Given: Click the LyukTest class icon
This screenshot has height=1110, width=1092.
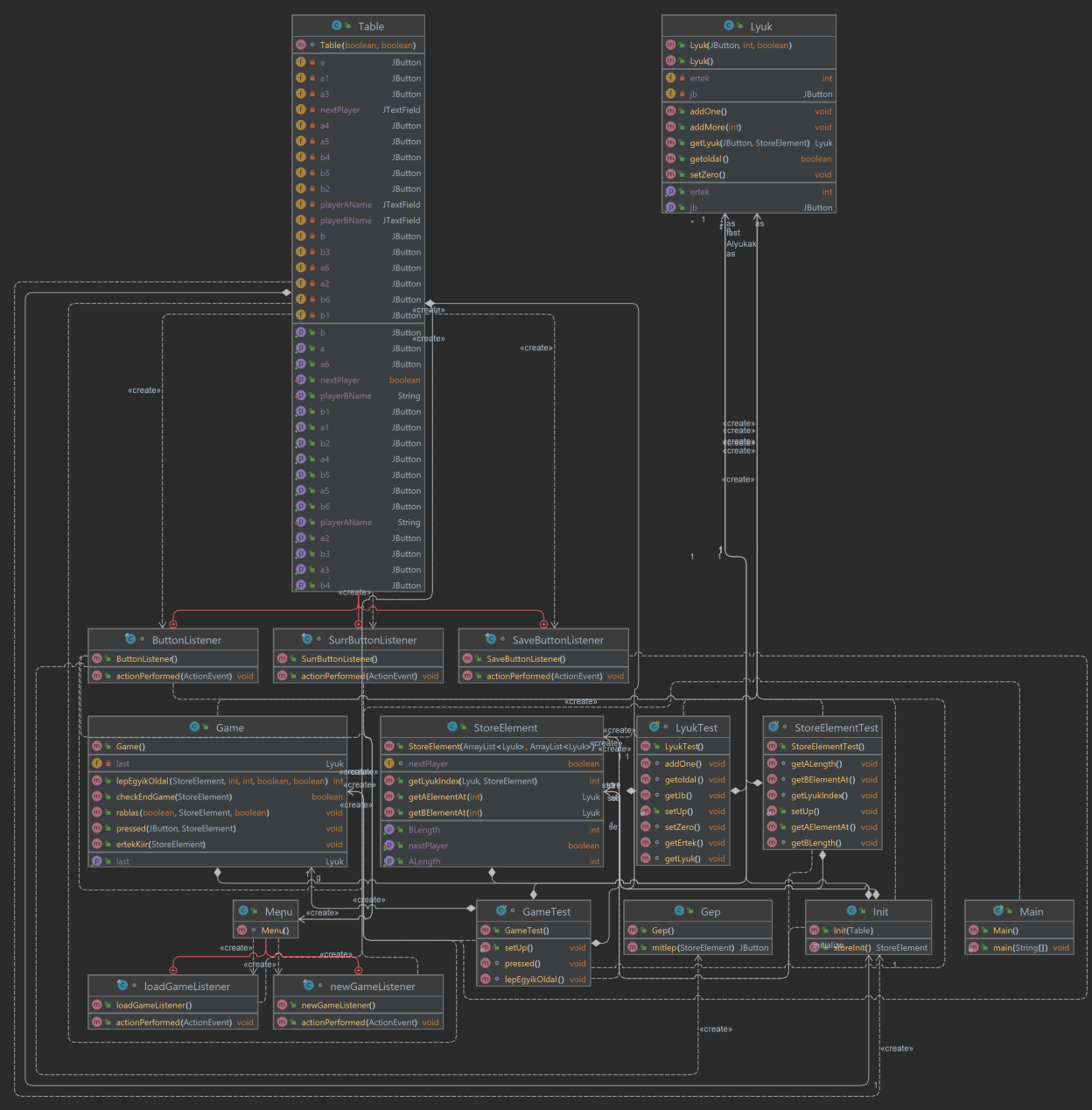Looking at the screenshot, I should (x=654, y=727).
